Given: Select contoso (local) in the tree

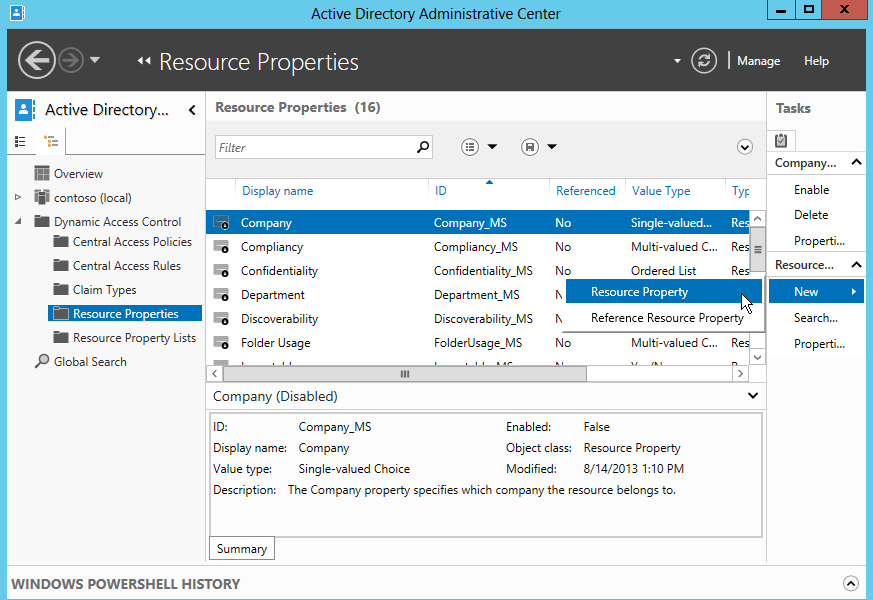Looking at the screenshot, I should coord(92,198).
